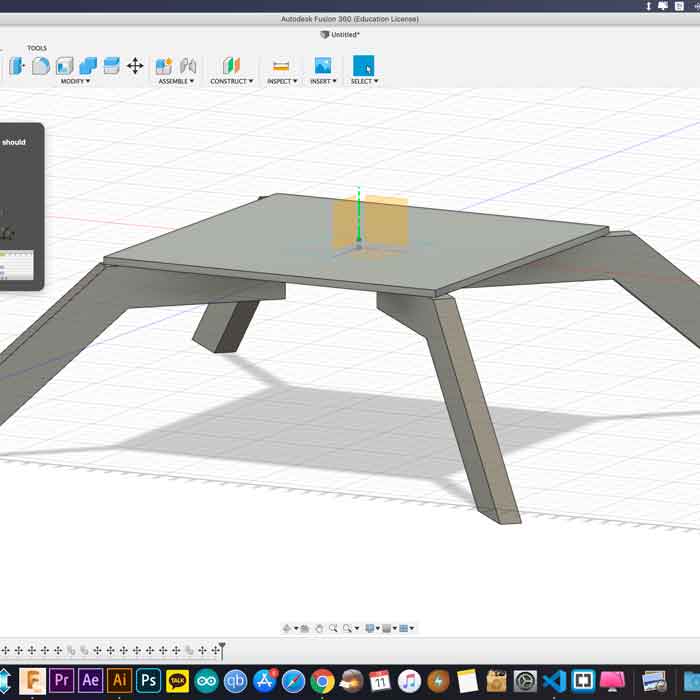700x700 pixels.
Task: Click the last move feature in timeline
Action: 215,651
